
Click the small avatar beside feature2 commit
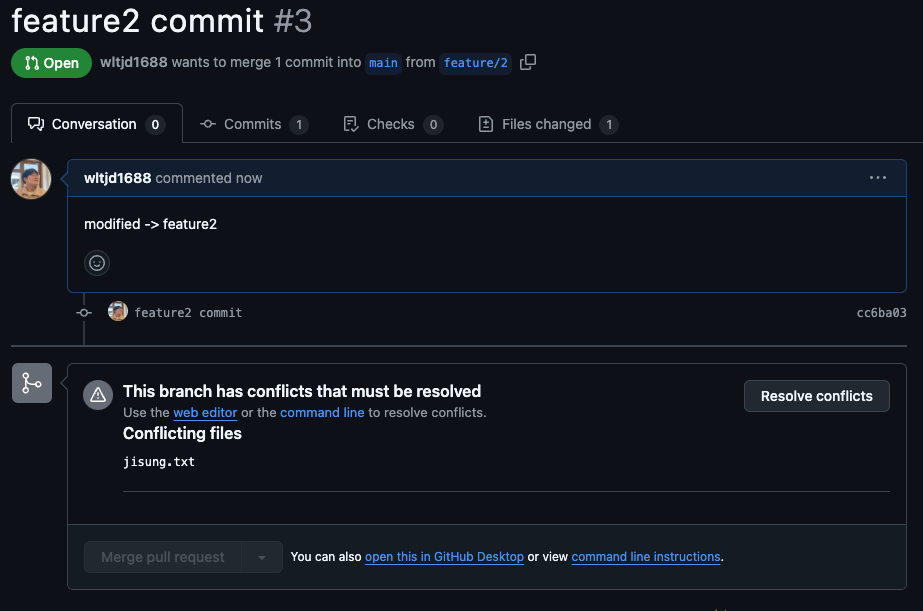pyautogui.click(x=118, y=311)
